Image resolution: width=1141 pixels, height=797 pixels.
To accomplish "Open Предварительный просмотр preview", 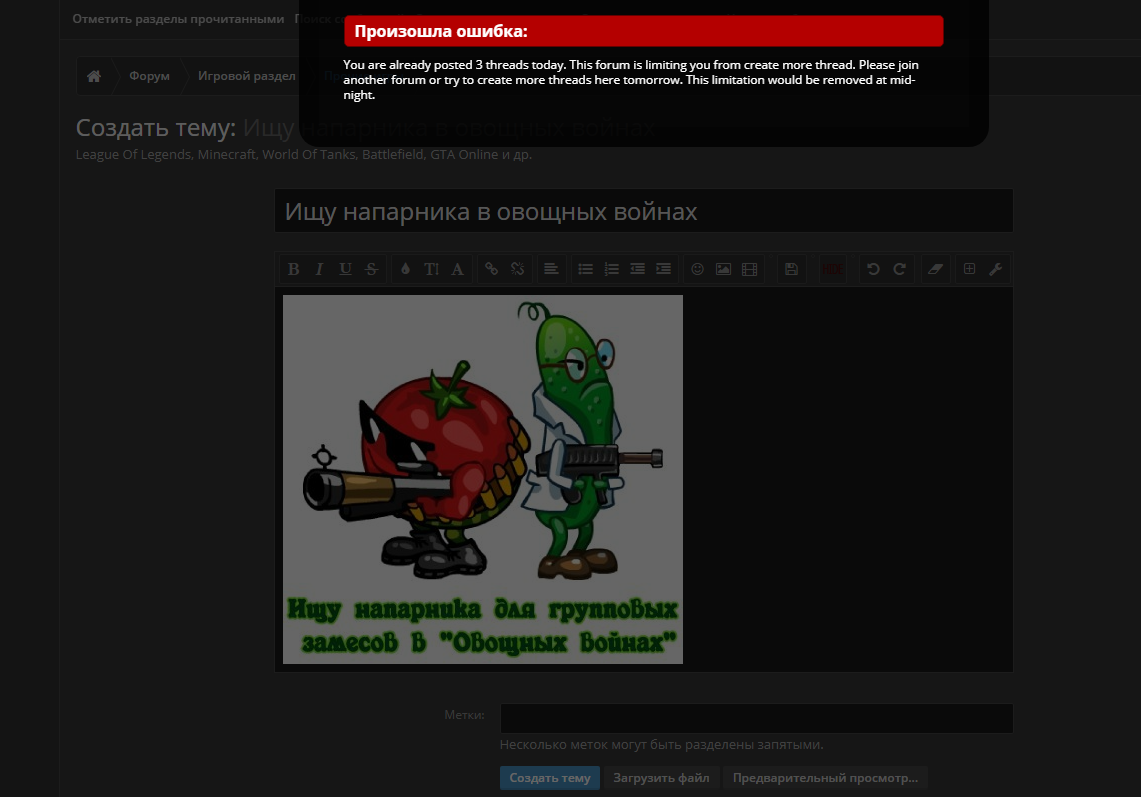I will pos(825,778).
